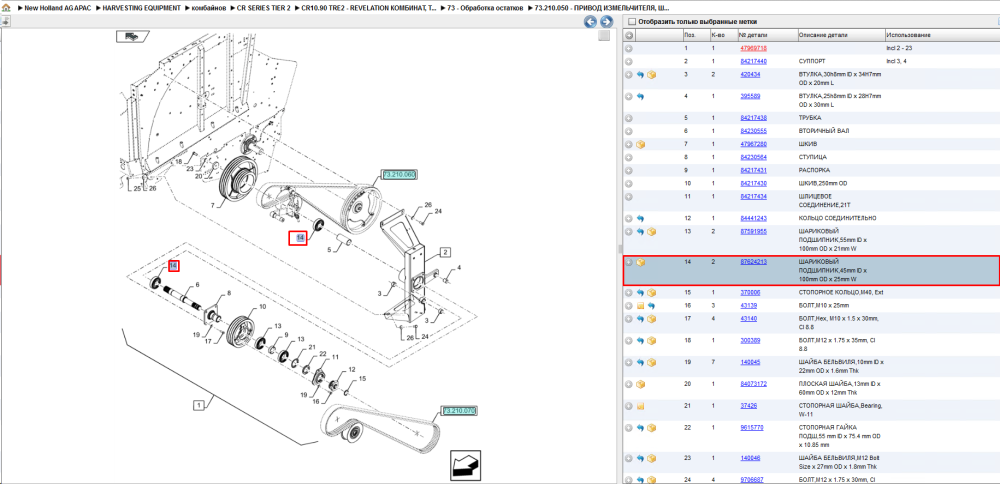Viewport: 1000px width, 484px height.
Task: Select callout 14 near shaft in diagram
Action: pos(173,265)
